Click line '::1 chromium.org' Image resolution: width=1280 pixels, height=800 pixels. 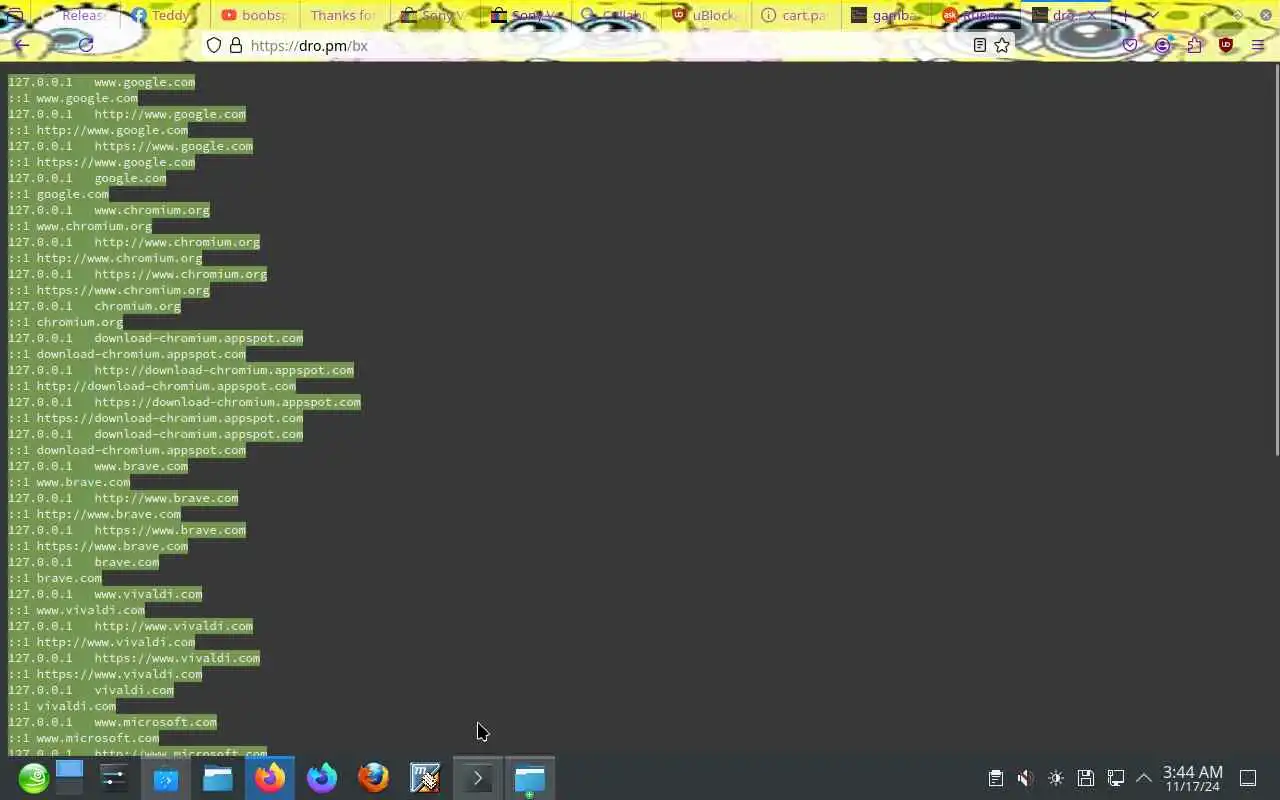pos(65,322)
